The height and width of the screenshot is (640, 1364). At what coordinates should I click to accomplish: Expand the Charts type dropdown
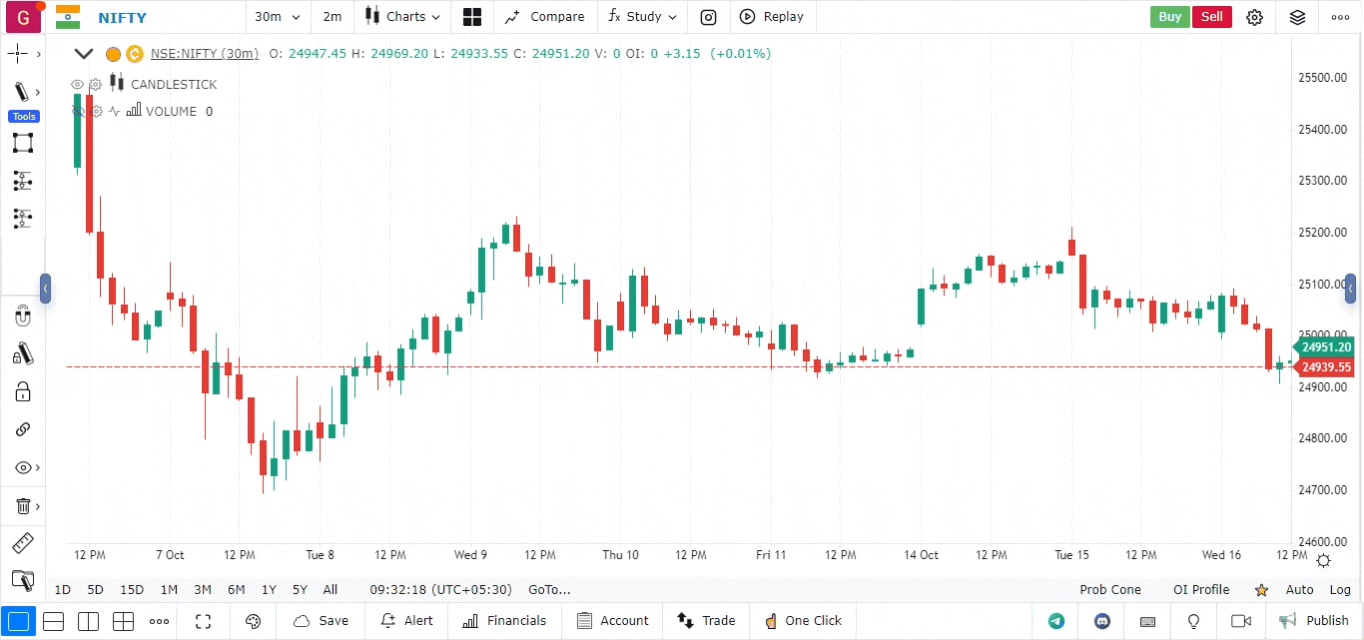point(401,17)
